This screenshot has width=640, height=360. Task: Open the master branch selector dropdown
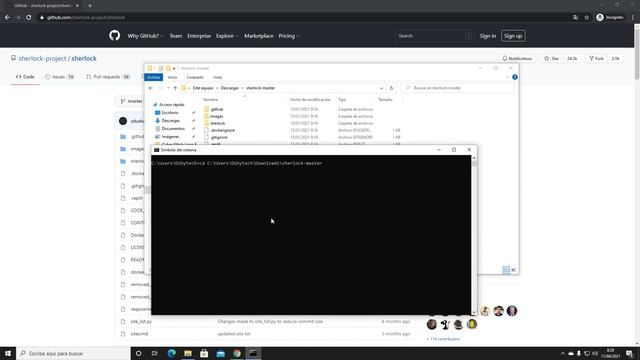pyautogui.click(x=132, y=101)
